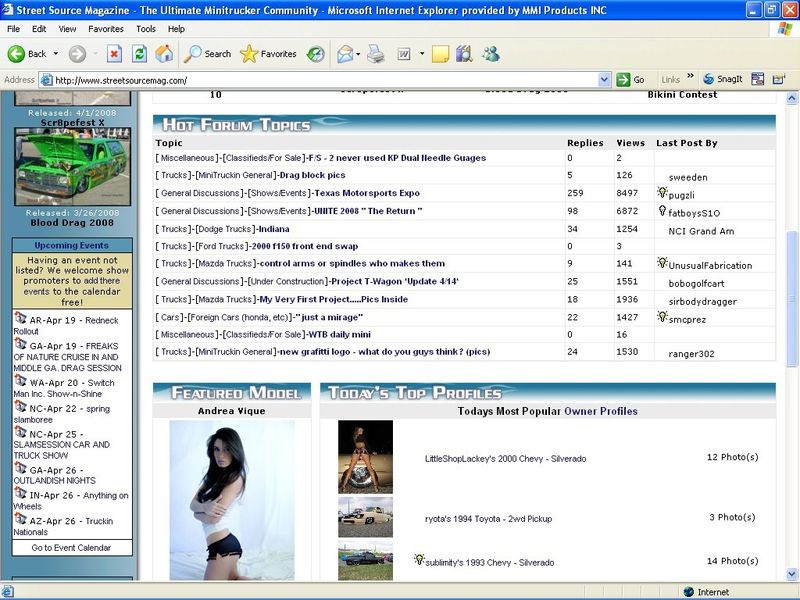Click the lightbulb icon beside sublimity's 1993 Chevy
Image resolution: width=800 pixels, height=600 pixels.
coord(419,560)
